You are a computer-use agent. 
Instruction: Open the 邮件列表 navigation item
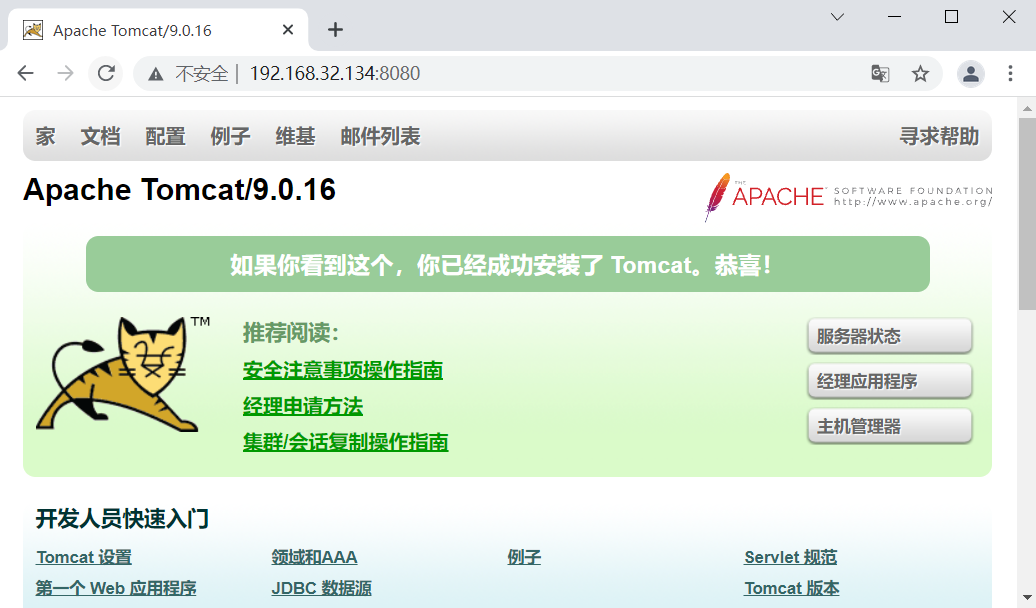pos(380,137)
